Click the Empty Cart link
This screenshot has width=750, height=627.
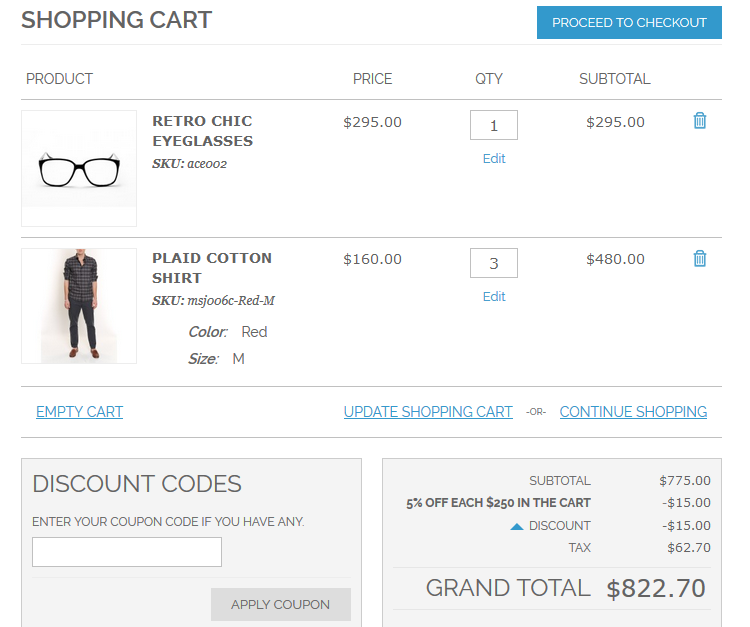pyautogui.click(x=79, y=412)
